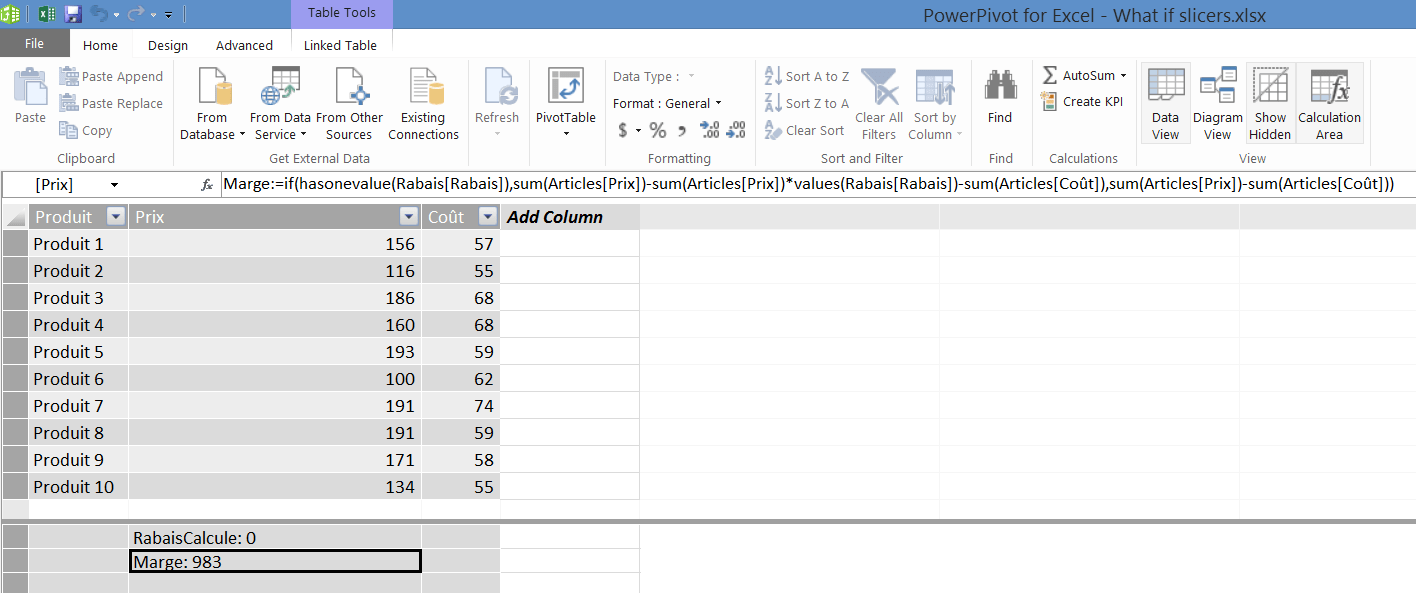The height and width of the screenshot is (593, 1416).
Task: Toggle Data View mode
Action: 1165,87
